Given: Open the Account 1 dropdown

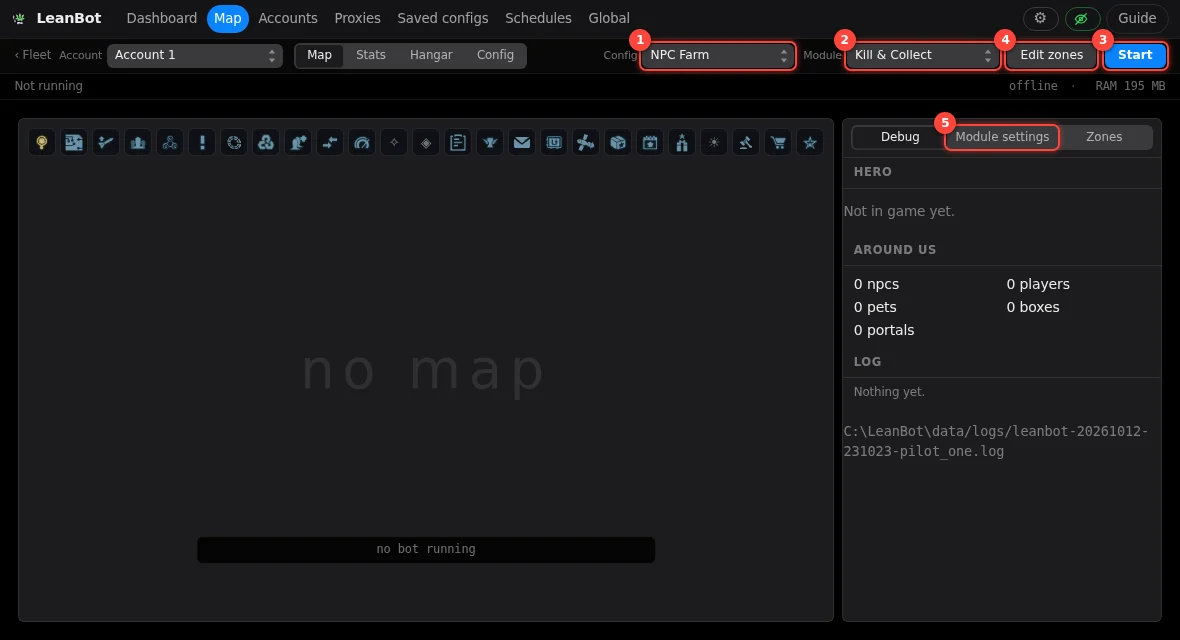Looking at the screenshot, I should click(195, 55).
